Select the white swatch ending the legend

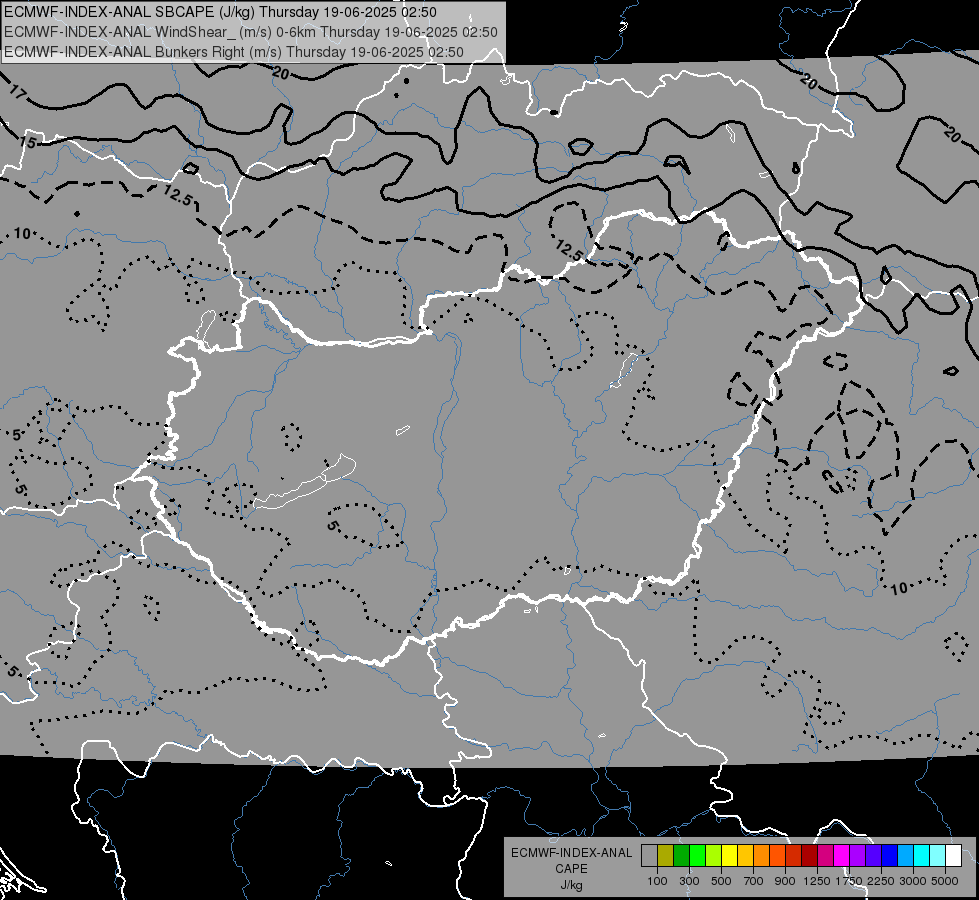click(953, 856)
